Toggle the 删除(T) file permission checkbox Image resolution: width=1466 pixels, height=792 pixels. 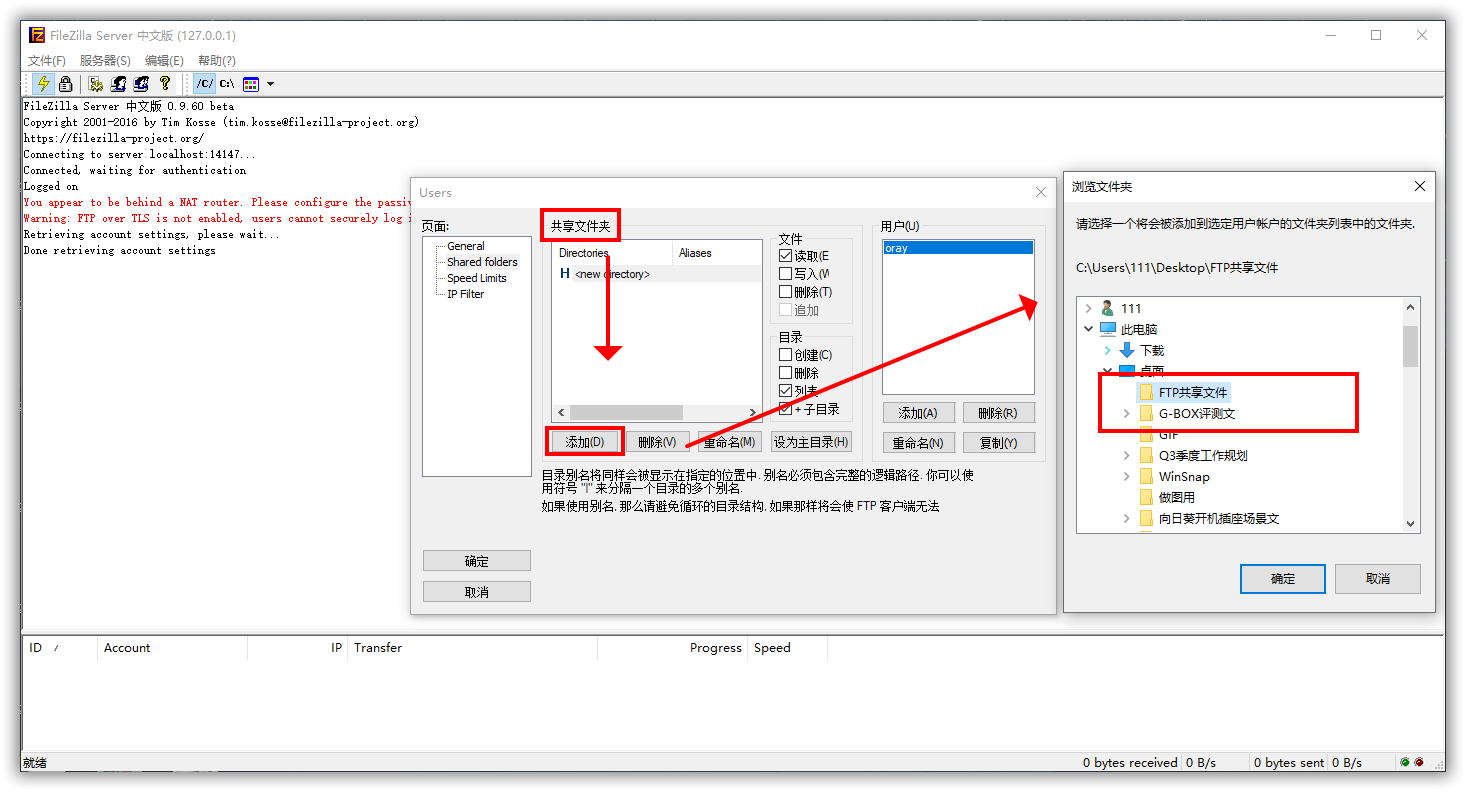[x=785, y=291]
